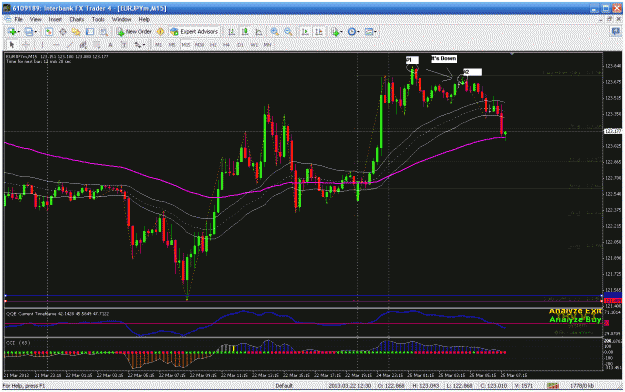Viewport: 625px width, 392px height.
Task: Open the Data Window icon
Action: [x=63, y=32]
